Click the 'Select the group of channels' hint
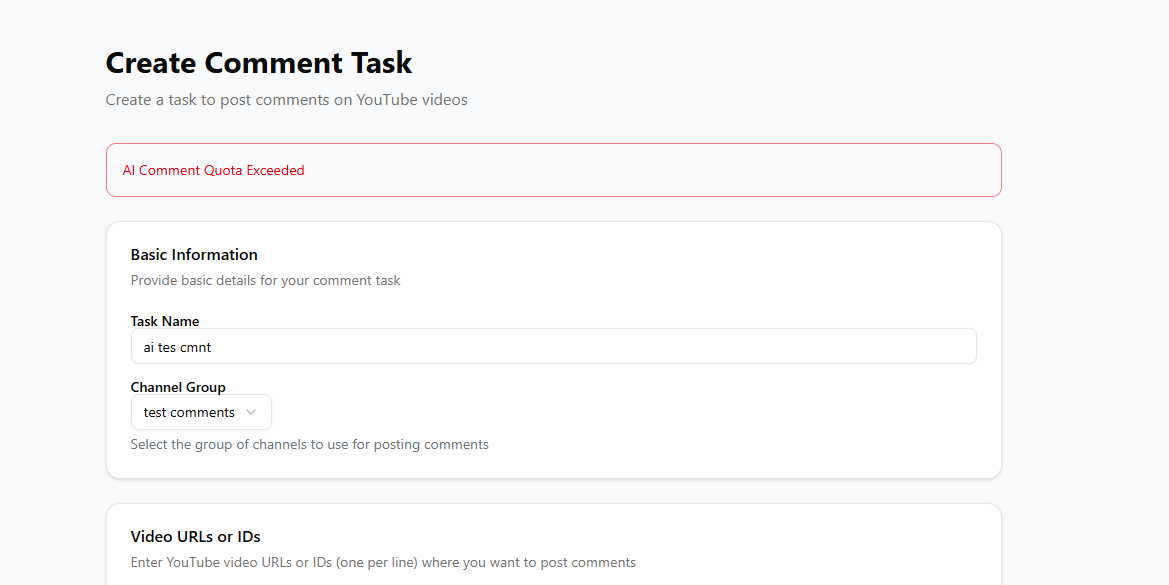This screenshot has width=1169, height=585. pos(309,444)
